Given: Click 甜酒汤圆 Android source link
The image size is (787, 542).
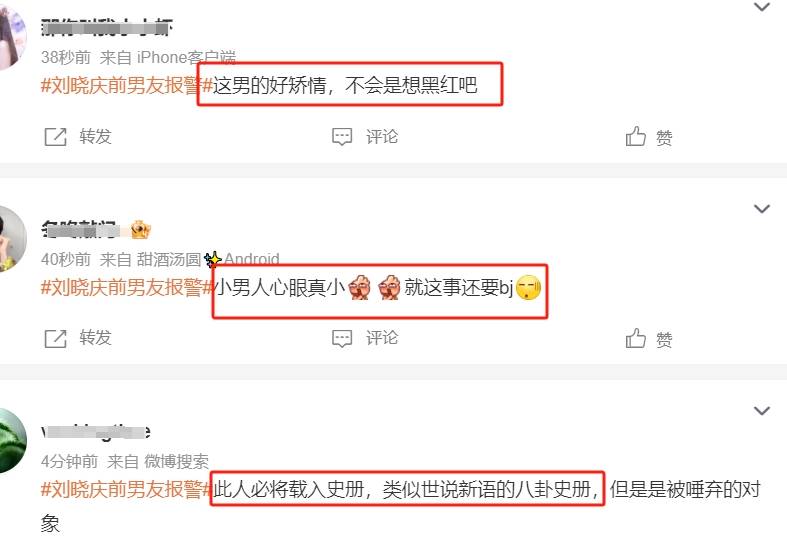Looking at the screenshot, I should (208, 259).
